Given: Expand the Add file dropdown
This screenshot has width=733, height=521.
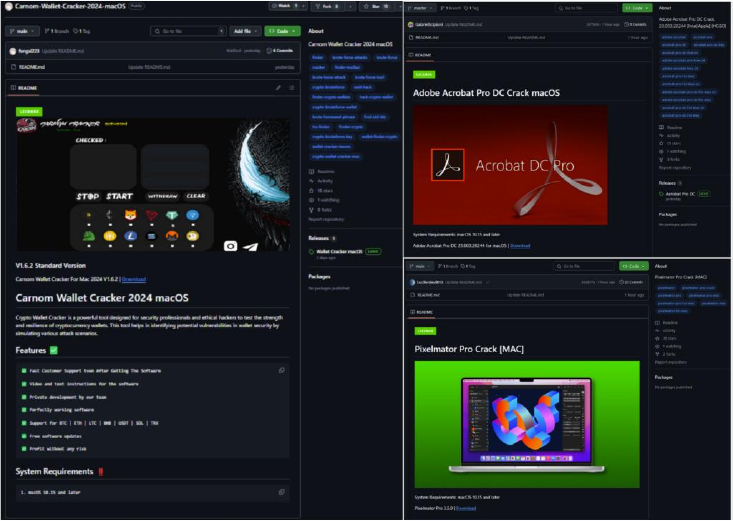Looking at the screenshot, I should [245, 31].
